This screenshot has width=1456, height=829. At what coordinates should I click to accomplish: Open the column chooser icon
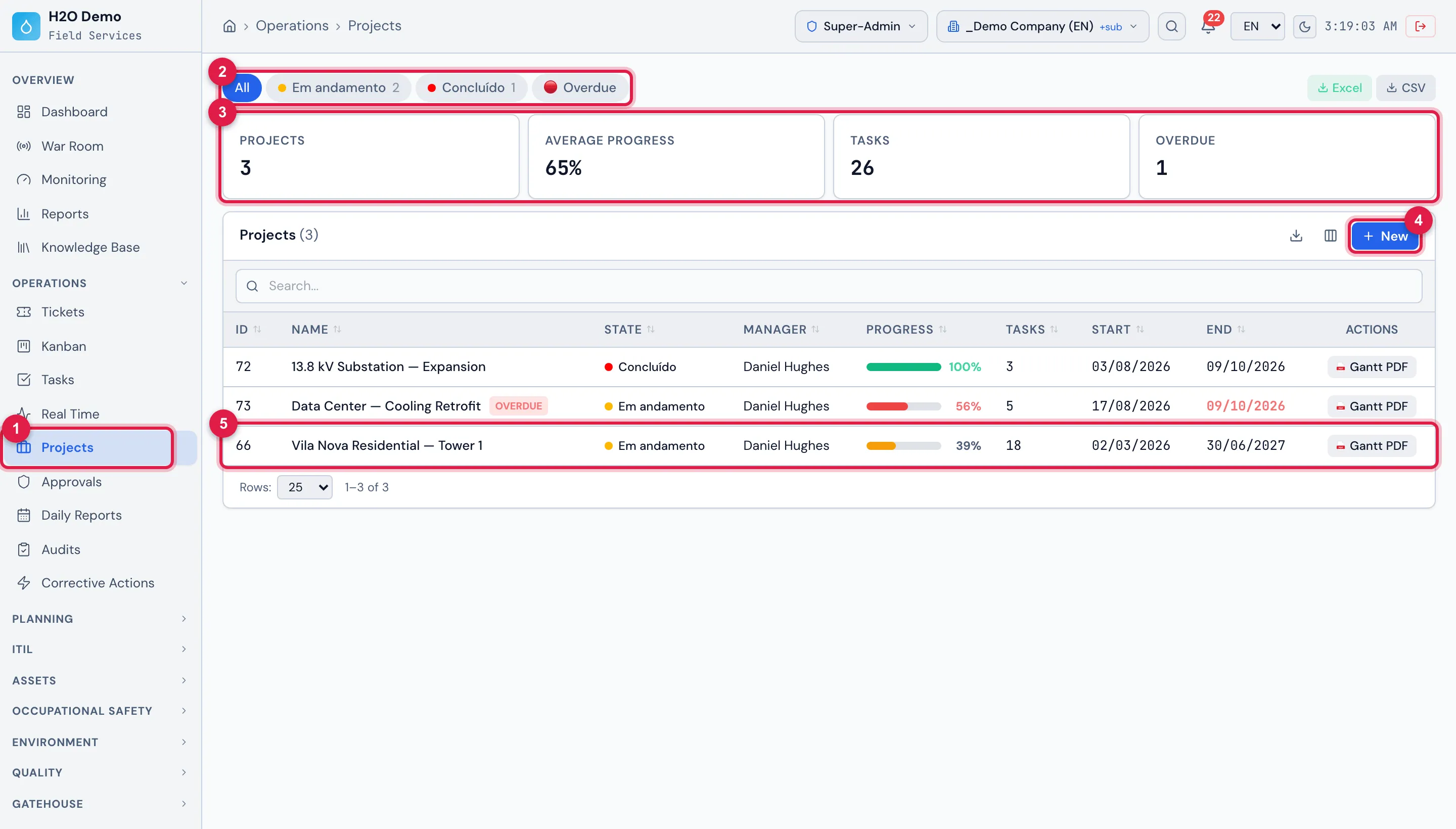pos(1330,236)
